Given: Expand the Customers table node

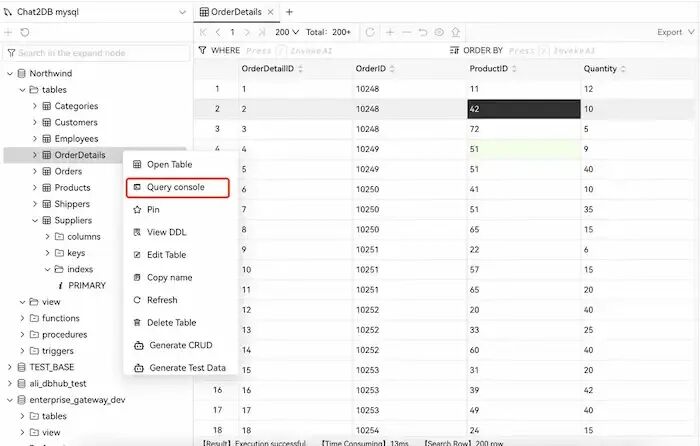Looking at the screenshot, I should [35, 122].
